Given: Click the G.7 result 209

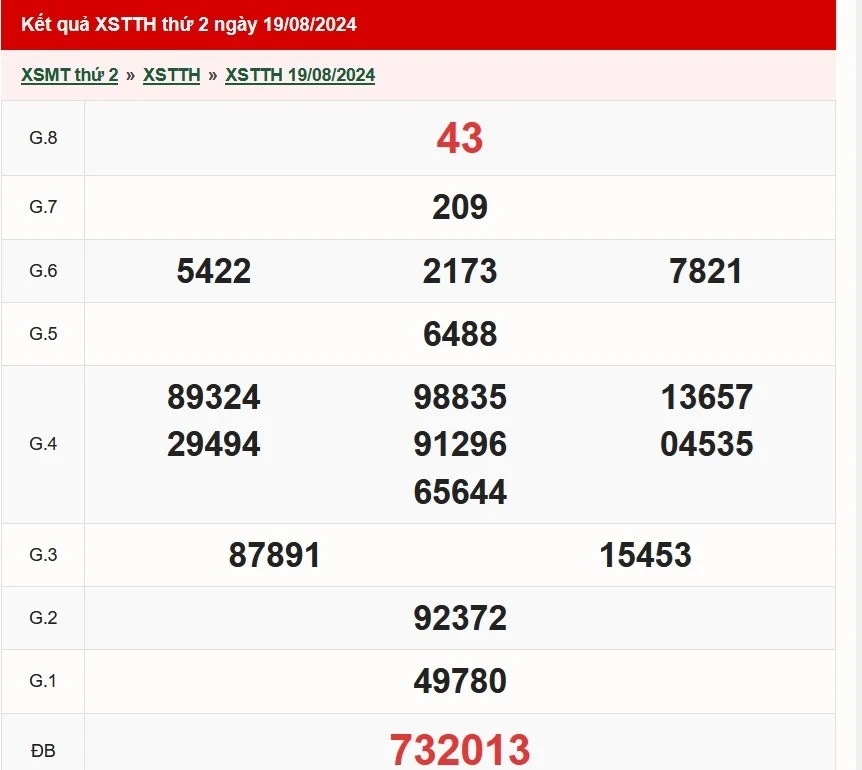Looking at the screenshot, I should 459,207.
